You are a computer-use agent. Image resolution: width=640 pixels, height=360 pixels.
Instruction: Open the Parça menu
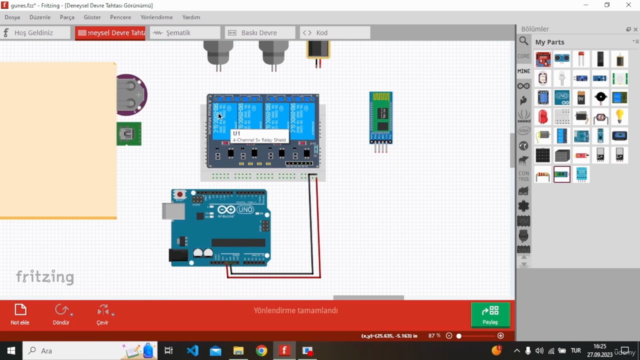(67, 17)
